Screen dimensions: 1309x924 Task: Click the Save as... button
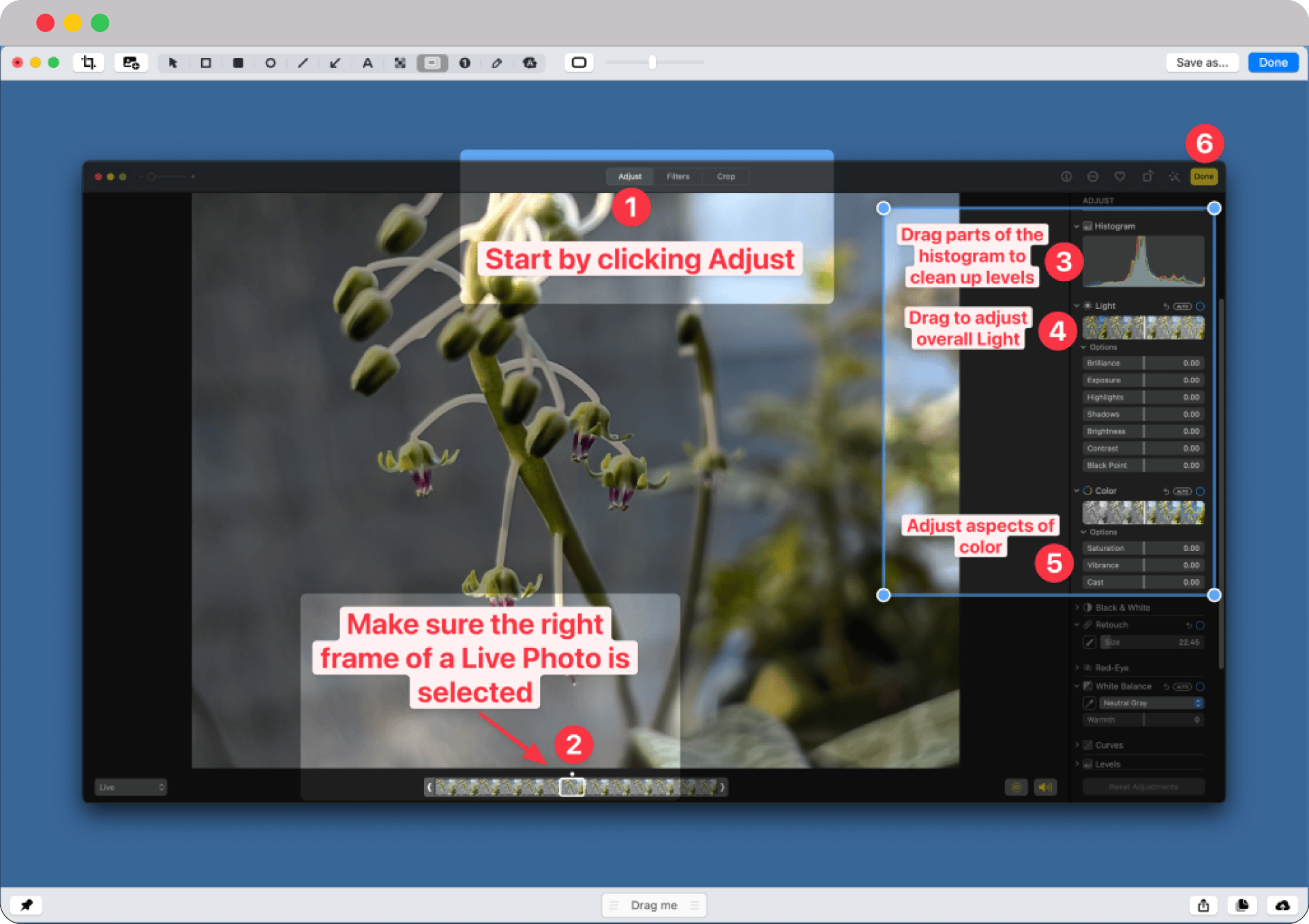(x=1201, y=63)
